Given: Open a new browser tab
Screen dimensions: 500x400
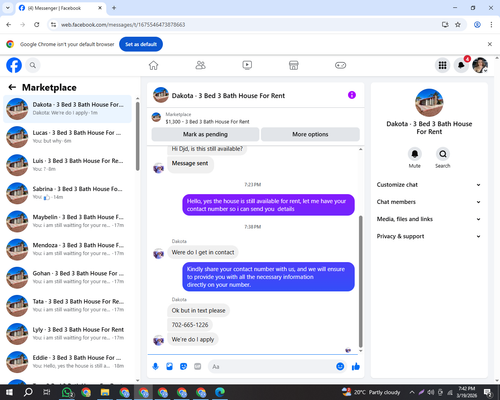Looking at the screenshot, I should pyautogui.click(x=114, y=8).
